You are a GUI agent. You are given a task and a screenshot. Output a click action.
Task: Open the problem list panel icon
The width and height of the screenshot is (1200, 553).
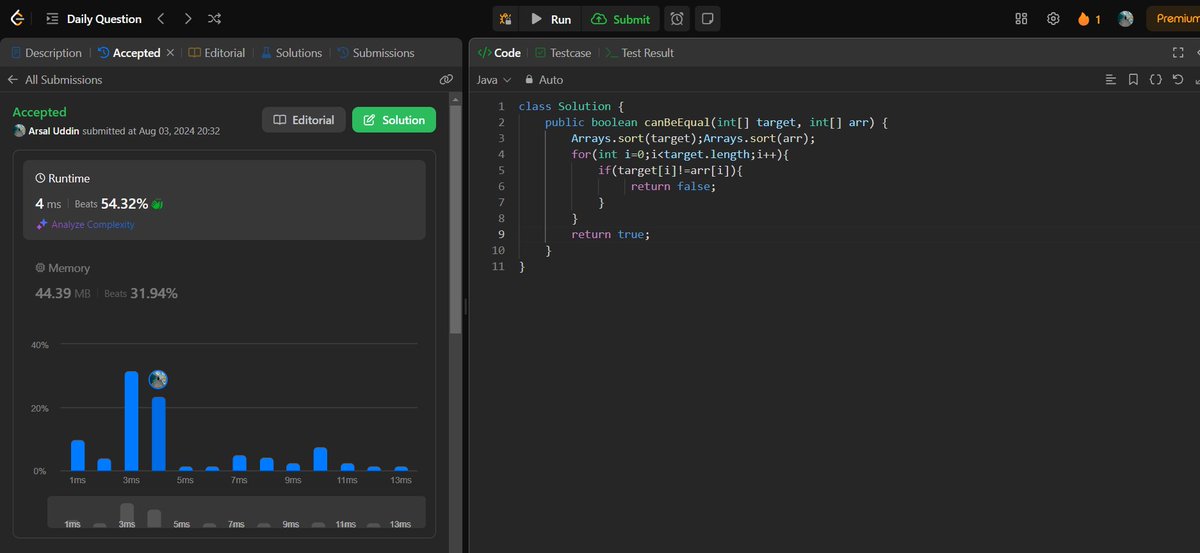pos(53,19)
